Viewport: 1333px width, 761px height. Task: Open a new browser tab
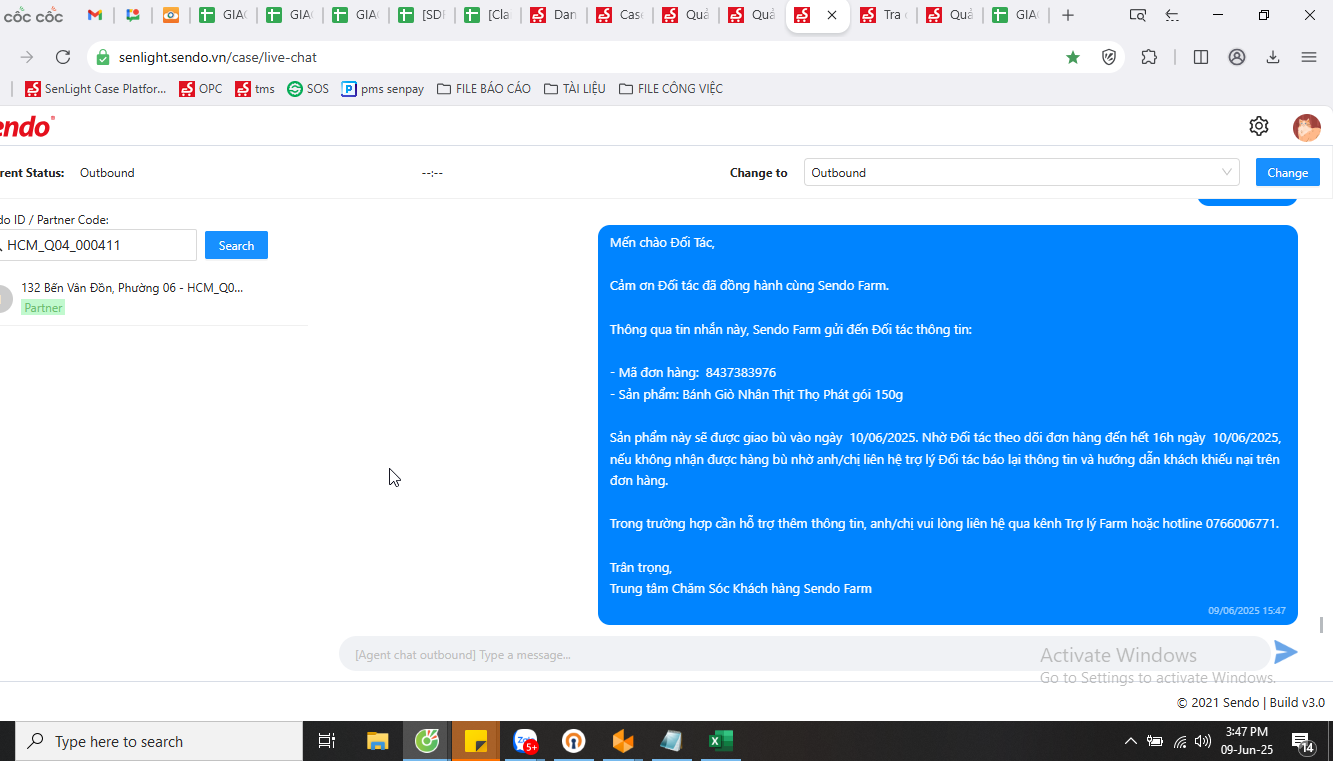1068,15
